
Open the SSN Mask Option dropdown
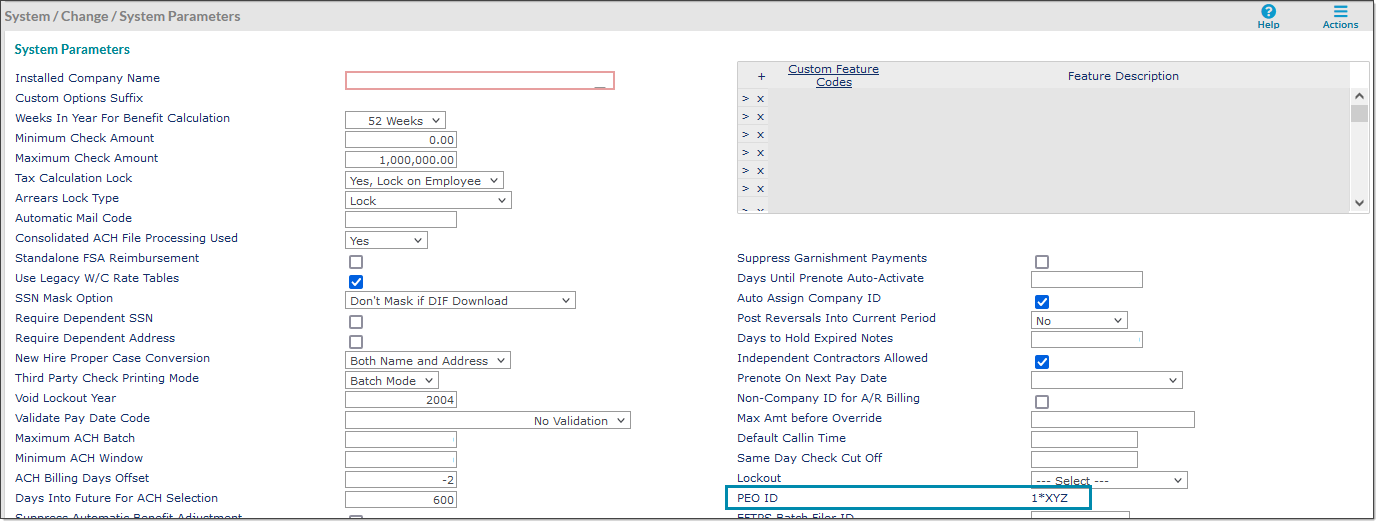coord(460,301)
